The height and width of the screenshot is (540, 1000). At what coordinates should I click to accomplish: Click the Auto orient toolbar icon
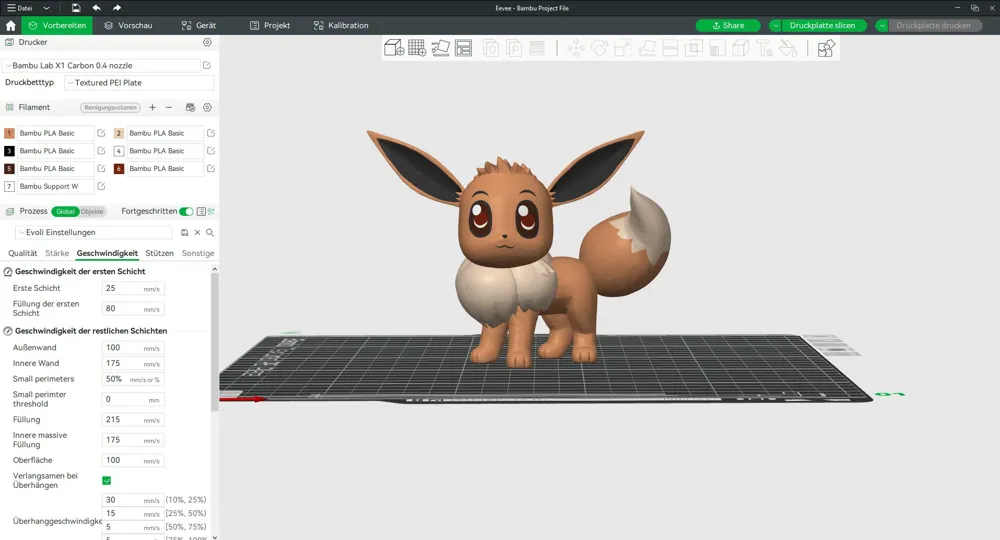[440, 48]
